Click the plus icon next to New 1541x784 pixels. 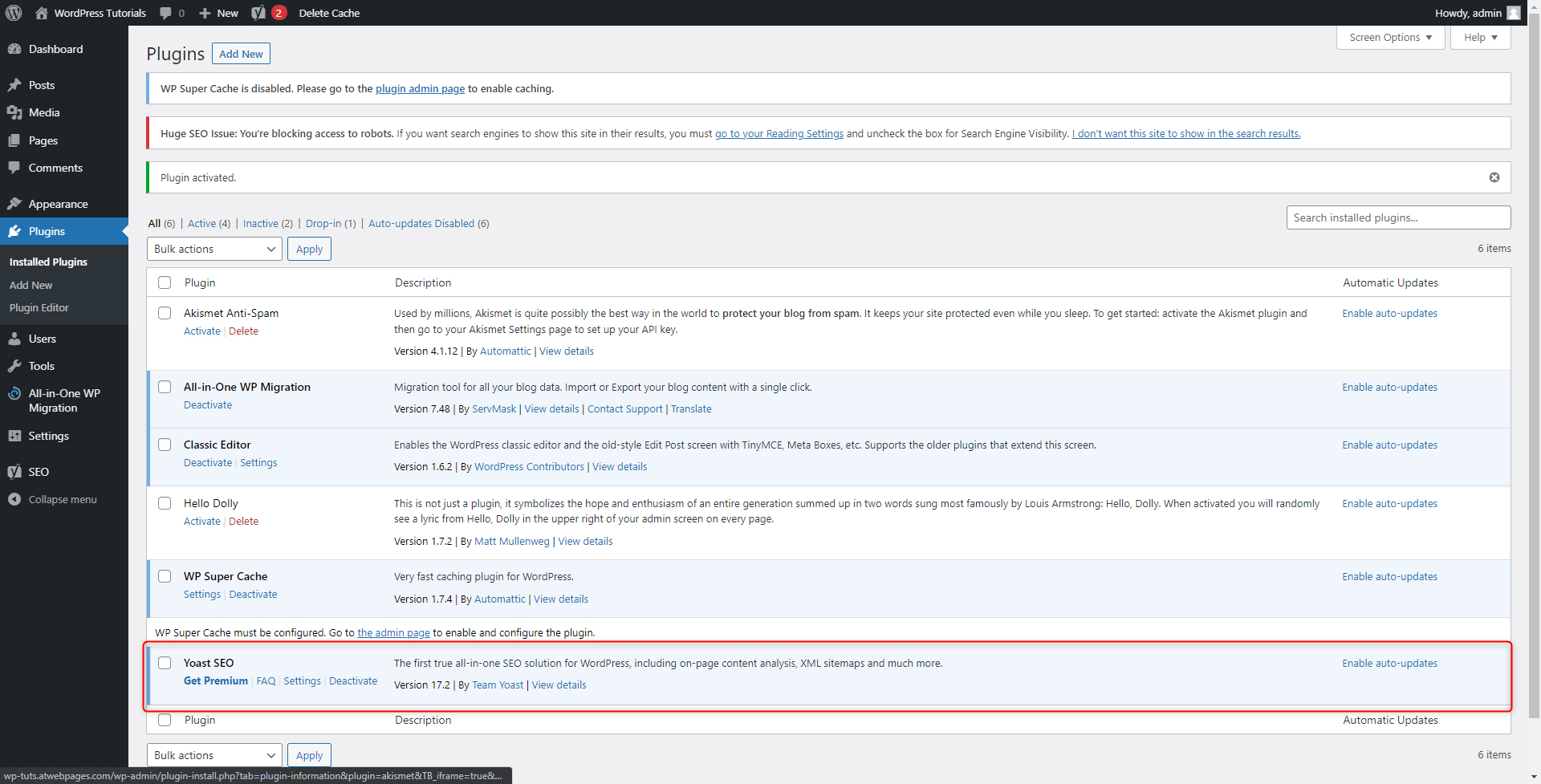[205, 13]
